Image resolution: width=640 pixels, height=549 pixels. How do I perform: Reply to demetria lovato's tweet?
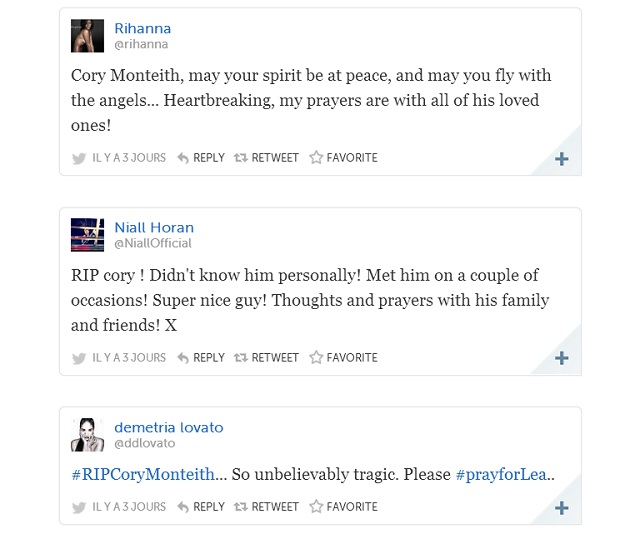click(x=201, y=507)
